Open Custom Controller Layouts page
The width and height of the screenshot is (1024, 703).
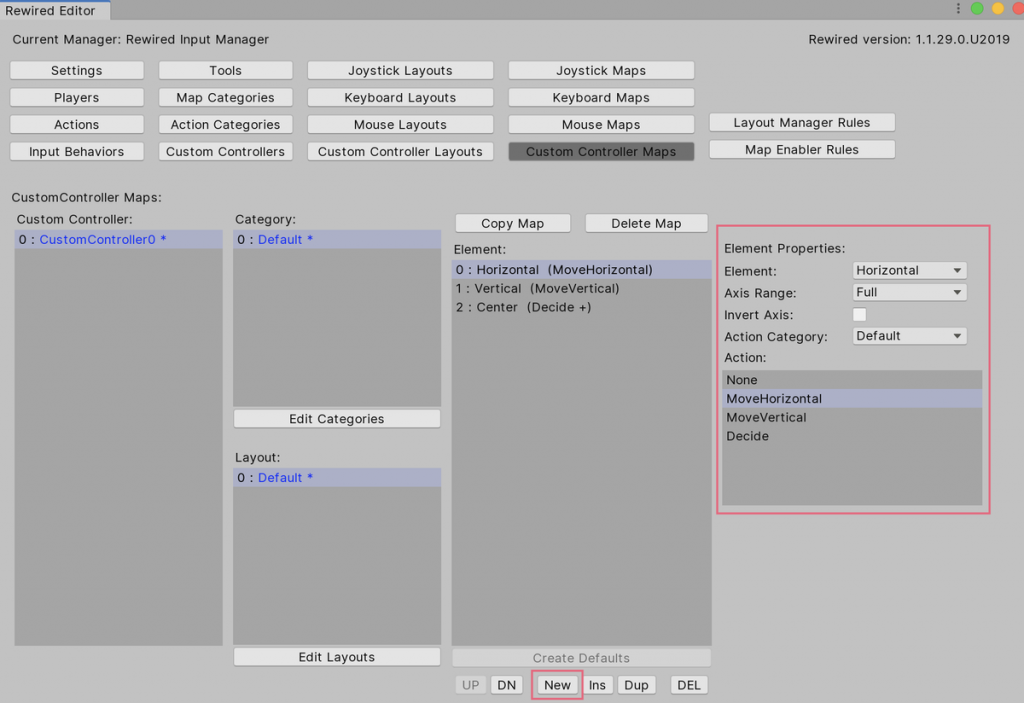(x=400, y=152)
